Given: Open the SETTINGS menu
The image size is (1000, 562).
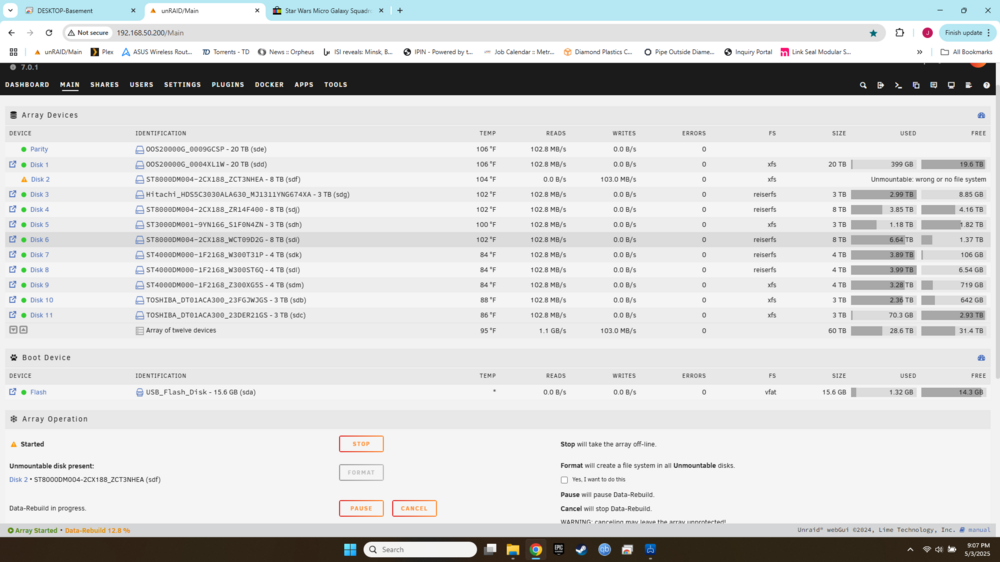Looking at the screenshot, I should 182,85.
